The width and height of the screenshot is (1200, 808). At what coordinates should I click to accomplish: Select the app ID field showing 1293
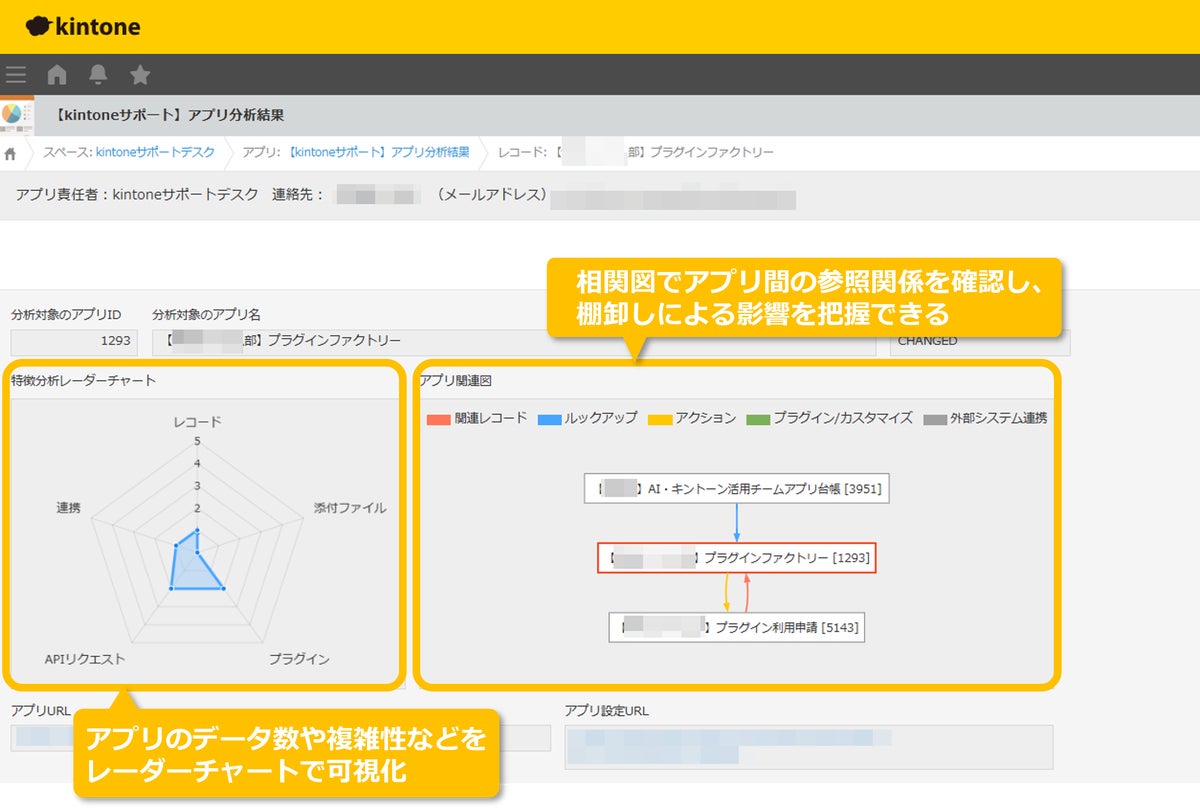coord(73,341)
